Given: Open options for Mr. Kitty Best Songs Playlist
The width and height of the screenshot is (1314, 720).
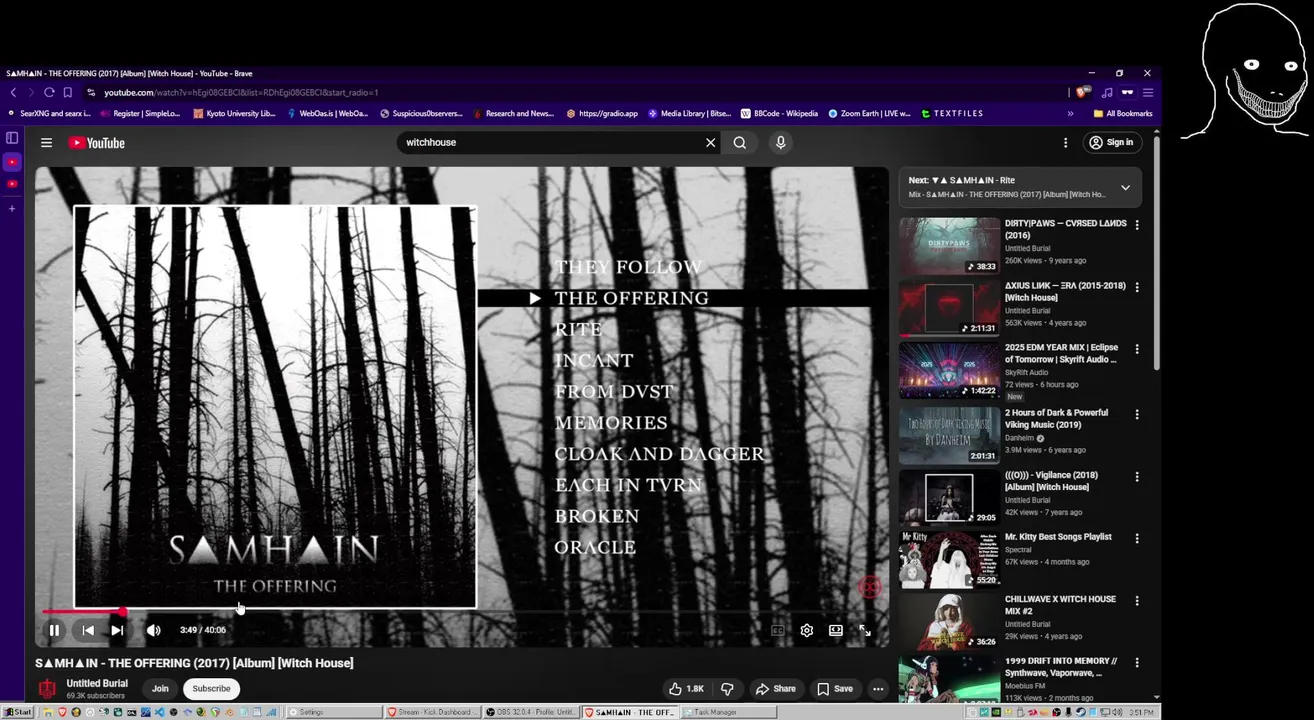Looking at the screenshot, I should point(1137,538).
